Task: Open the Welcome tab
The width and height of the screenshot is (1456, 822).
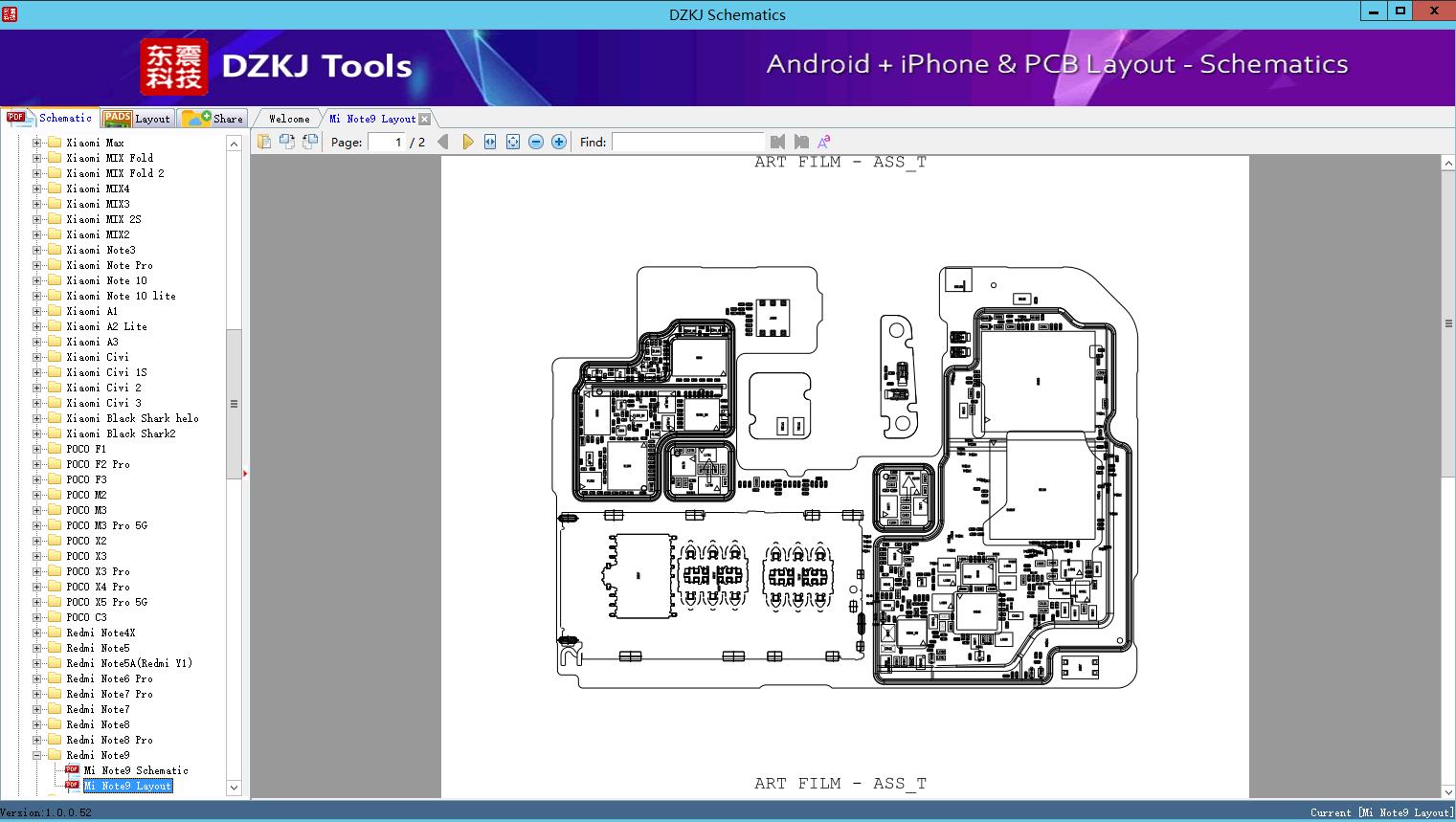Action: pyautogui.click(x=289, y=119)
